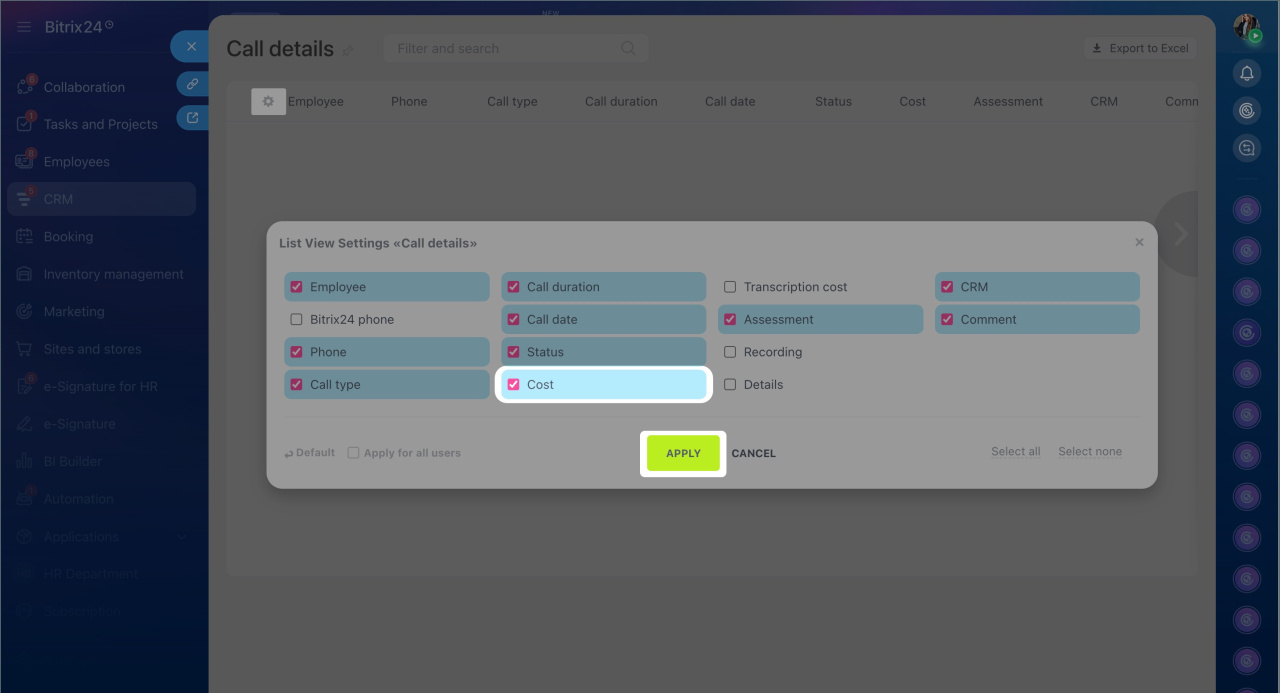This screenshot has width=1280, height=693.
Task: Click the gear icon for list settings
Action: coord(268,101)
